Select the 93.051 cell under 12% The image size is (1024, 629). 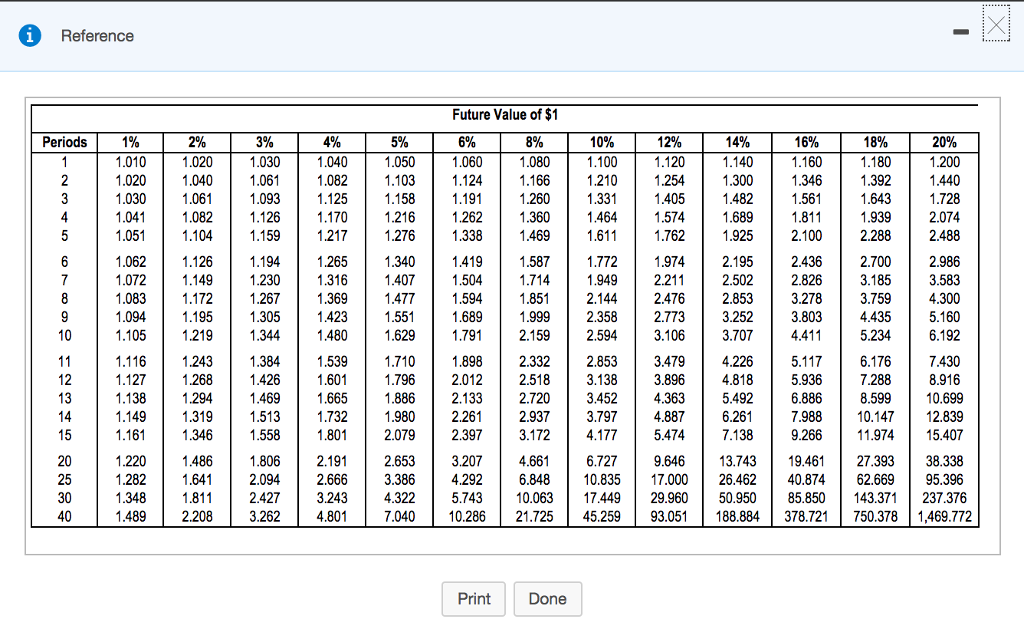click(669, 517)
